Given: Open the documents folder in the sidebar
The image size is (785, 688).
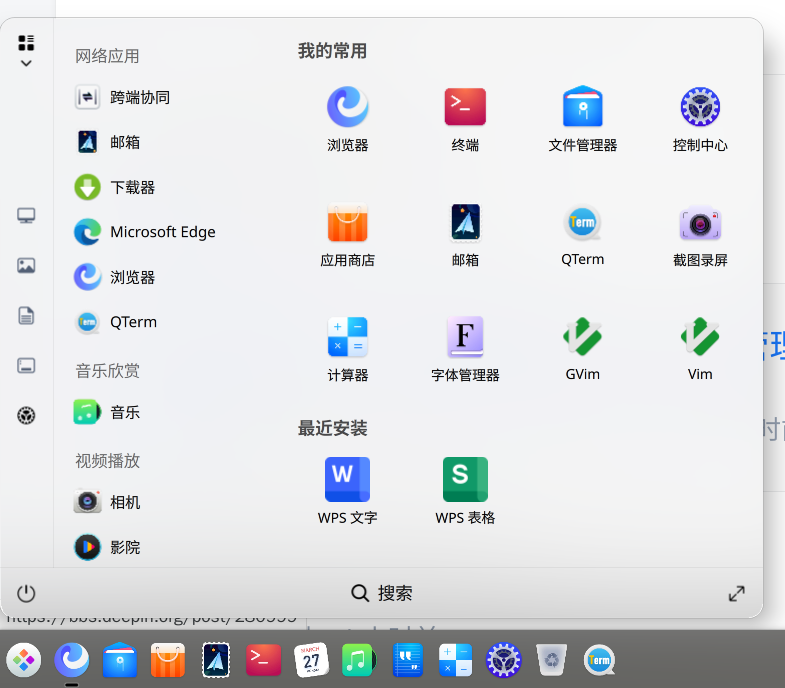Looking at the screenshot, I should pyautogui.click(x=26, y=315).
